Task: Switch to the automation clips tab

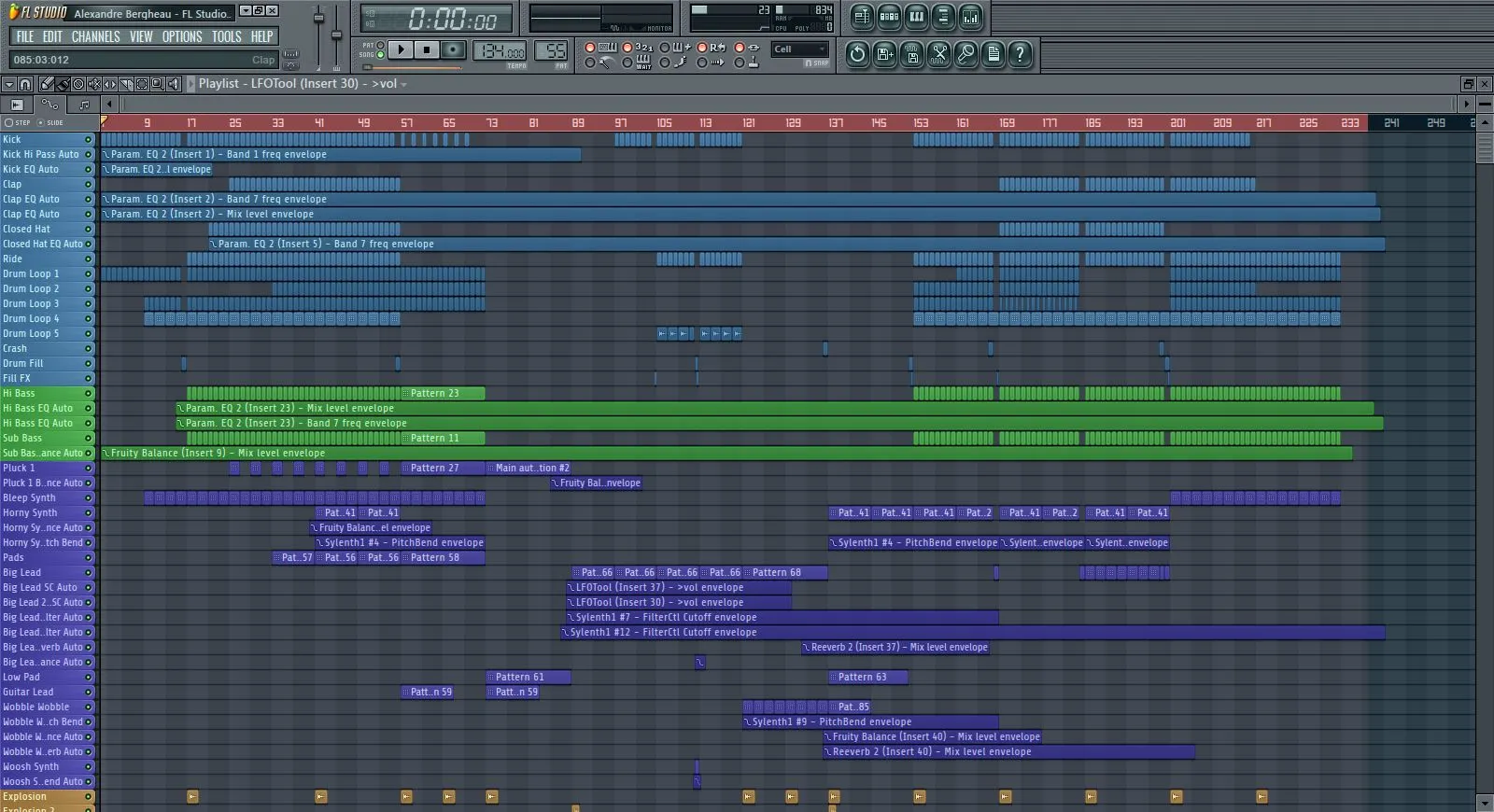Action: point(49,105)
